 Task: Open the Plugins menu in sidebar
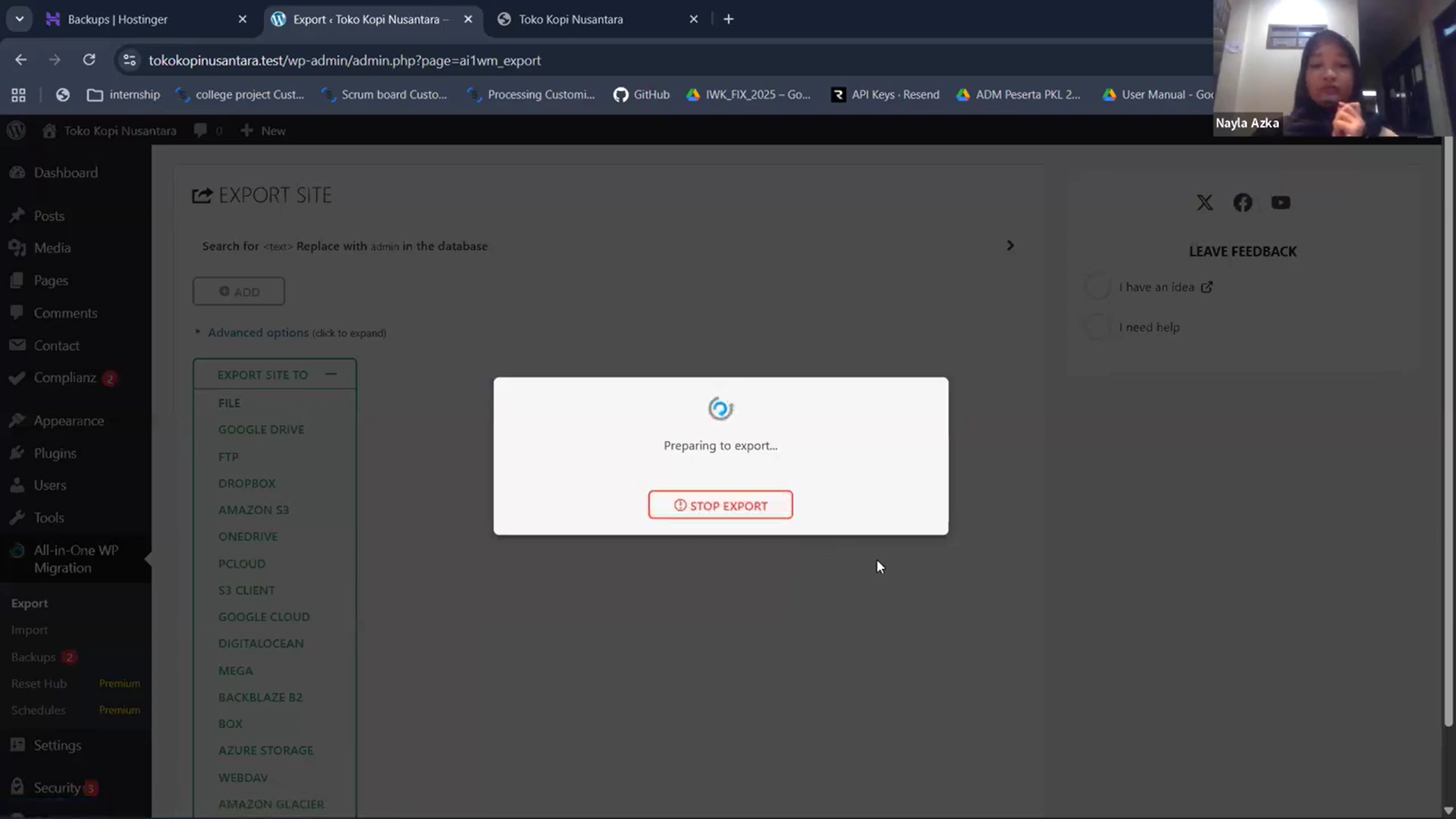point(55,453)
